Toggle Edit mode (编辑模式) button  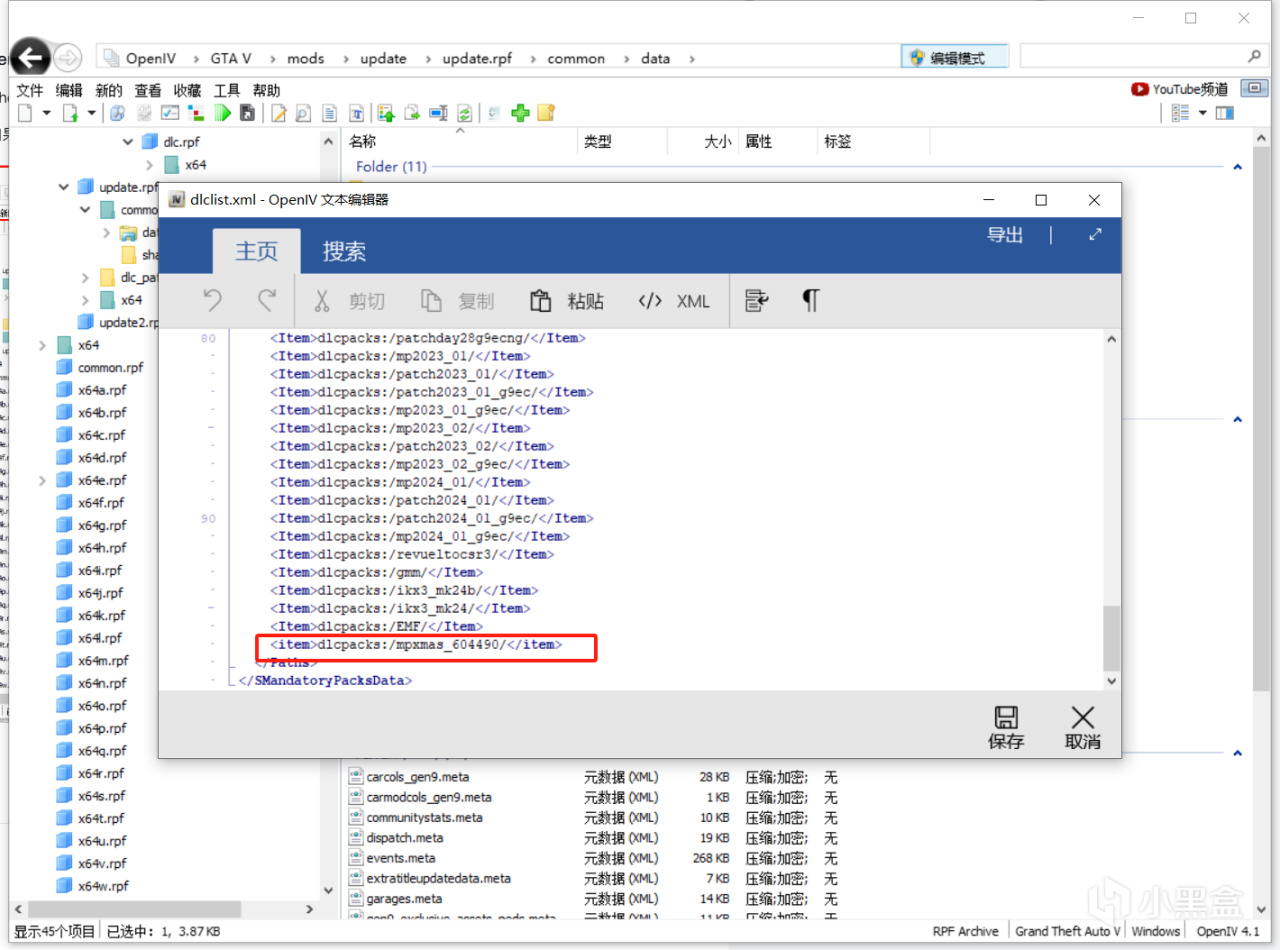(955, 58)
